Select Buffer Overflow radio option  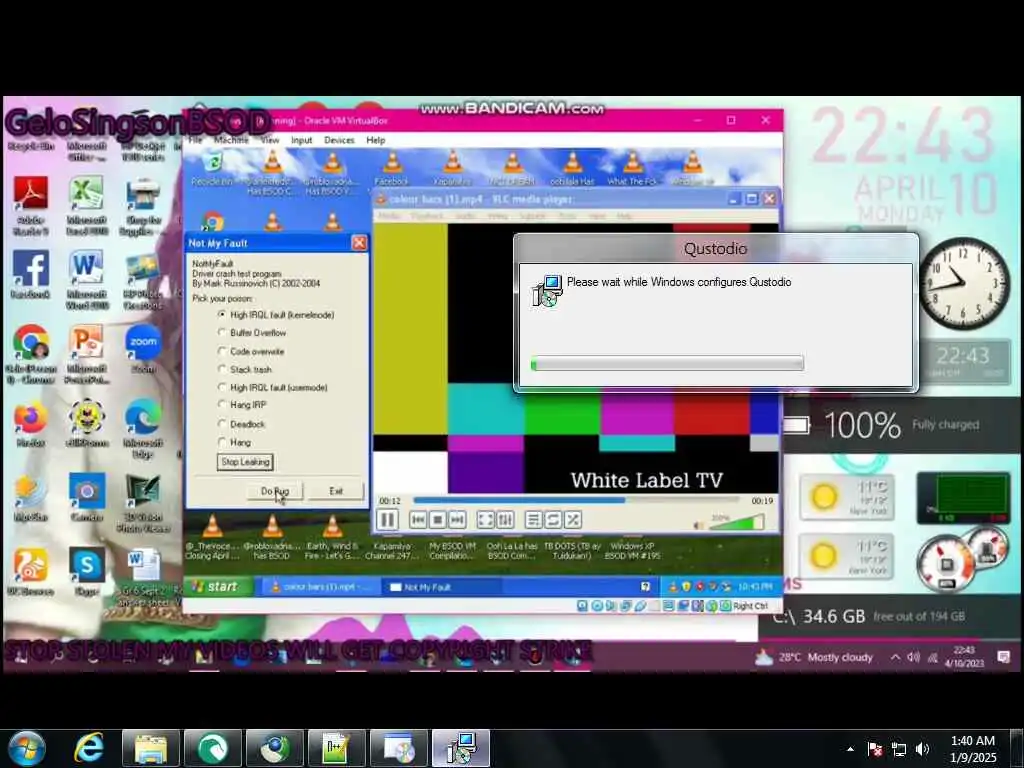point(252,332)
